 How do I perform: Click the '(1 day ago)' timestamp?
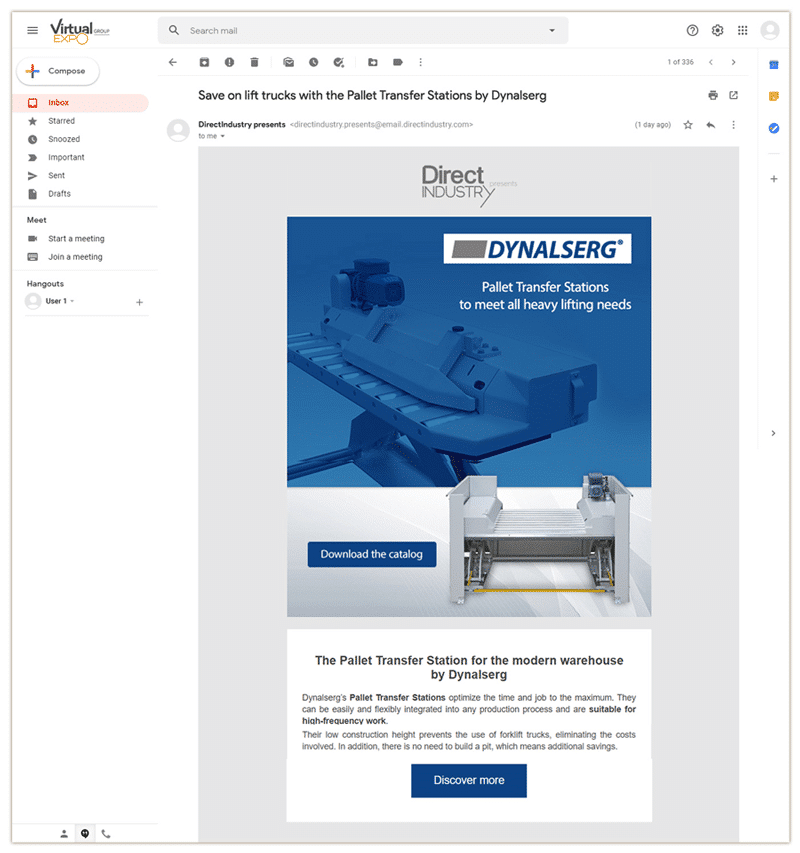tap(653, 125)
